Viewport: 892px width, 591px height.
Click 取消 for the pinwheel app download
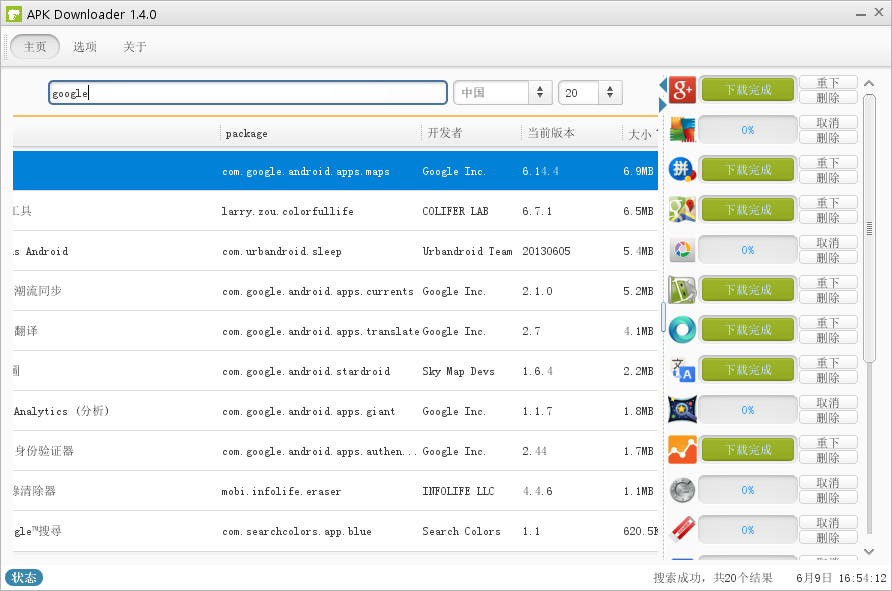tap(828, 242)
